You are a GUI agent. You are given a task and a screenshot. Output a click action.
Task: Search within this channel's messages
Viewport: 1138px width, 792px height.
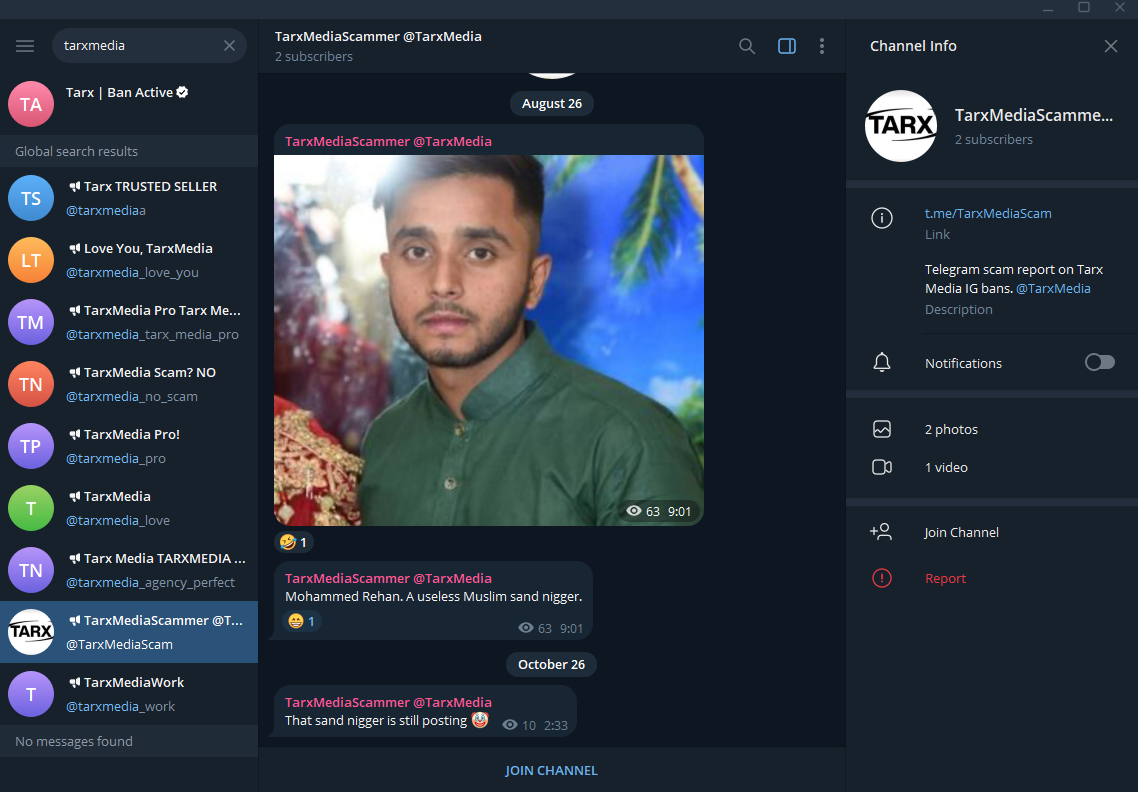pos(747,46)
